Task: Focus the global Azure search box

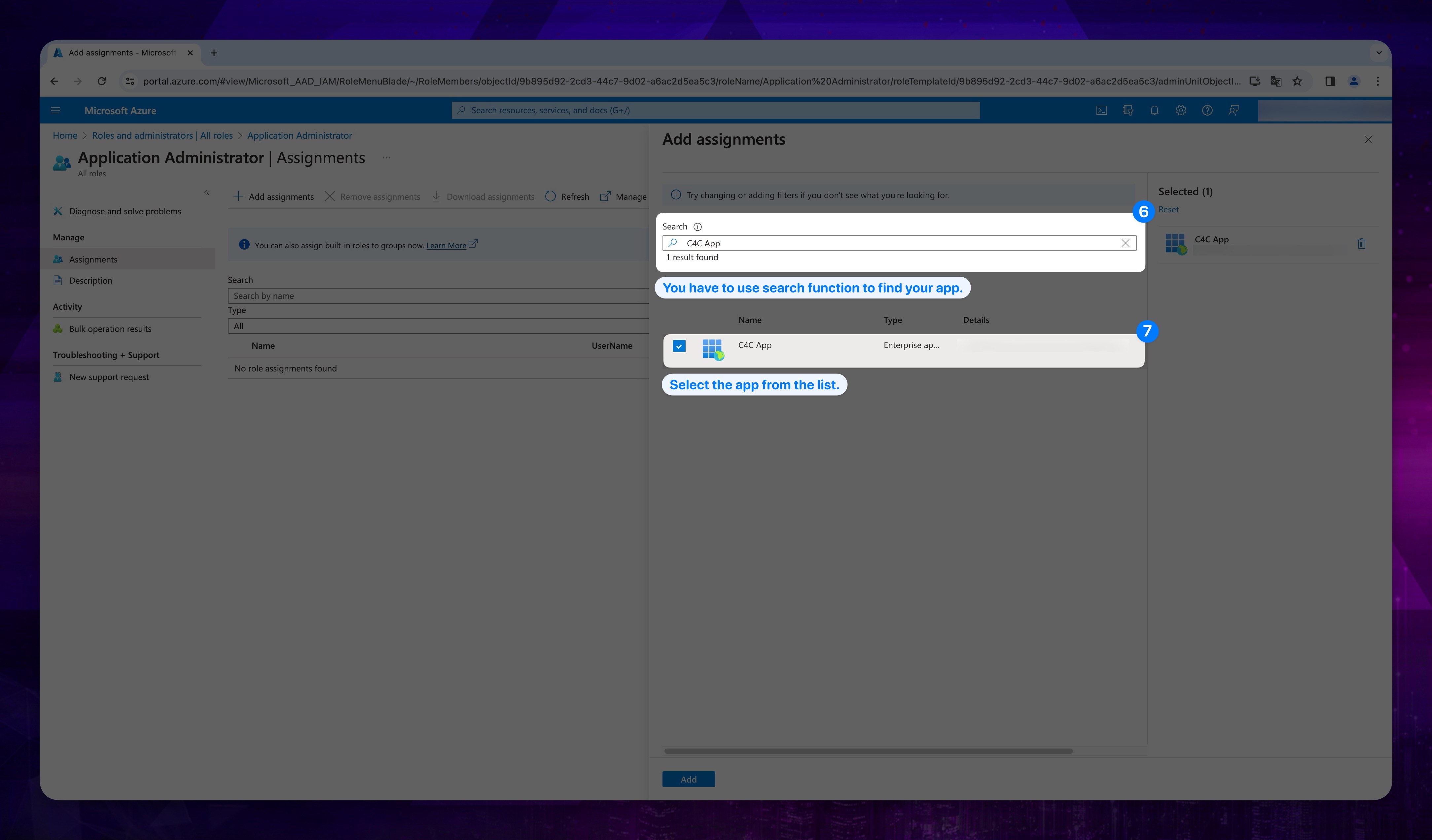Action: [x=715, y=110]
